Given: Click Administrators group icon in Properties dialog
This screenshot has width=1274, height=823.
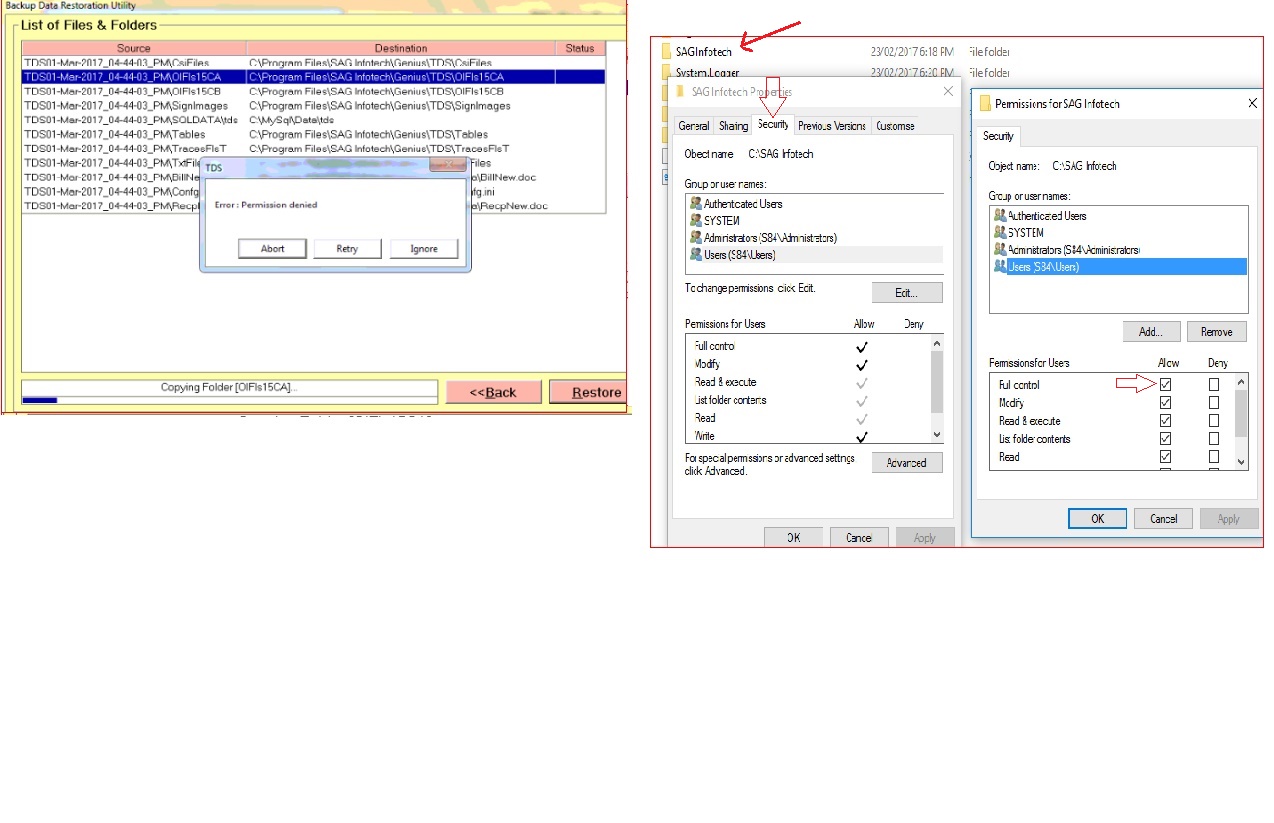Looking at the screenshot, I should pyautogui.click(x=695, y=238).
